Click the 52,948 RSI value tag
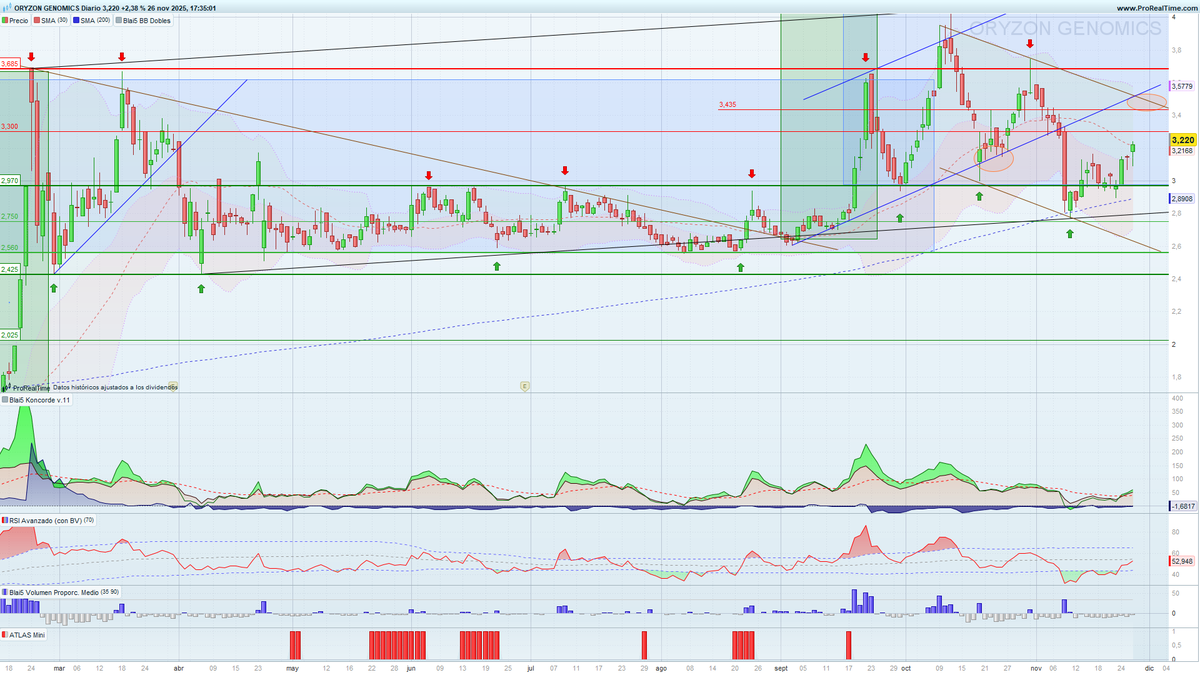 click(x=1182, y=561)
